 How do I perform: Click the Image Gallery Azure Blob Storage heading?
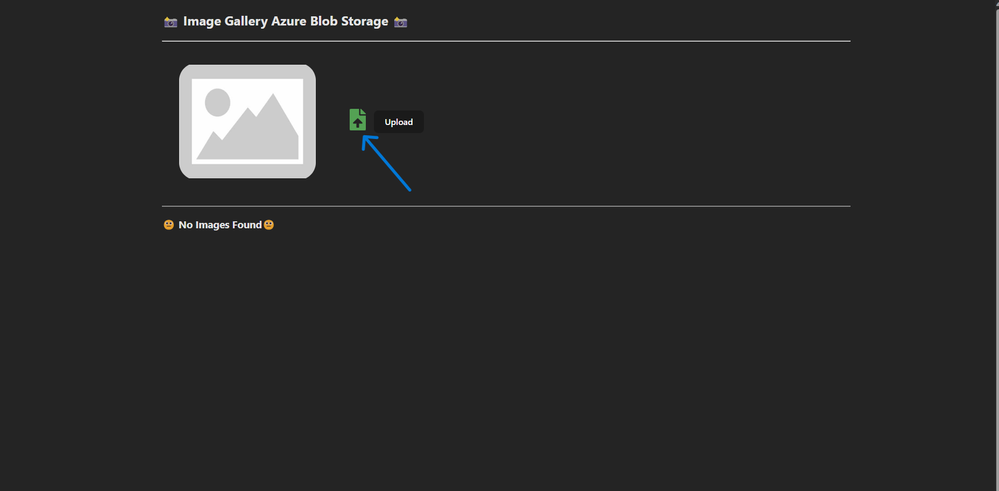(285, 21)
